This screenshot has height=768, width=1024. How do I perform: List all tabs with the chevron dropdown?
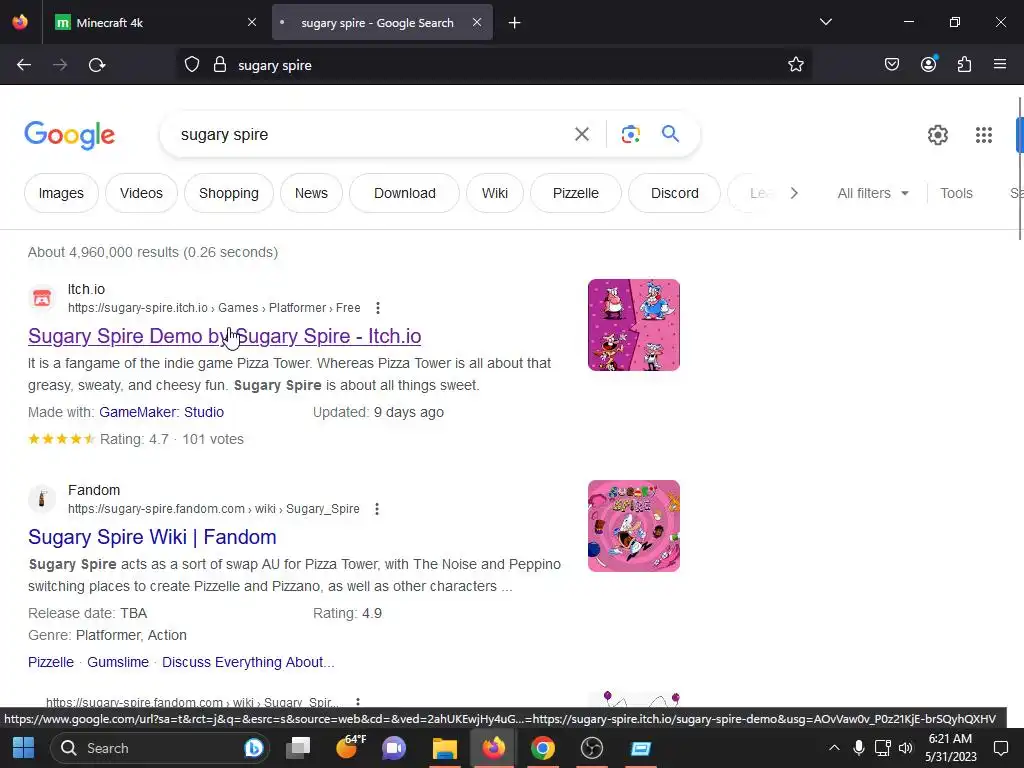click(x=825, y=22)
